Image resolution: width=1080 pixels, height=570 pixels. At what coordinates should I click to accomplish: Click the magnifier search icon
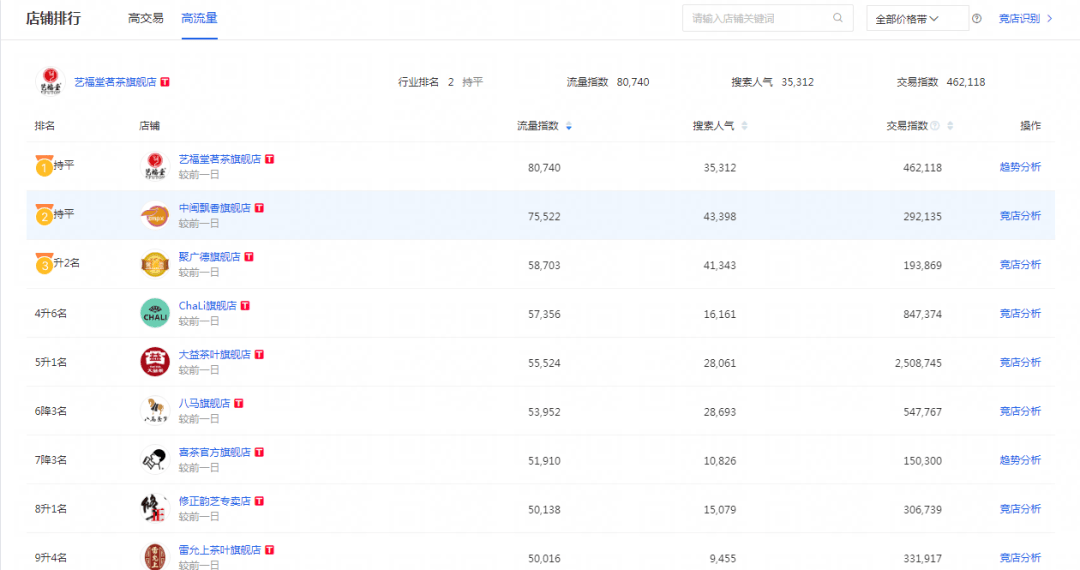pyautogui.click(x=838, y=18)
